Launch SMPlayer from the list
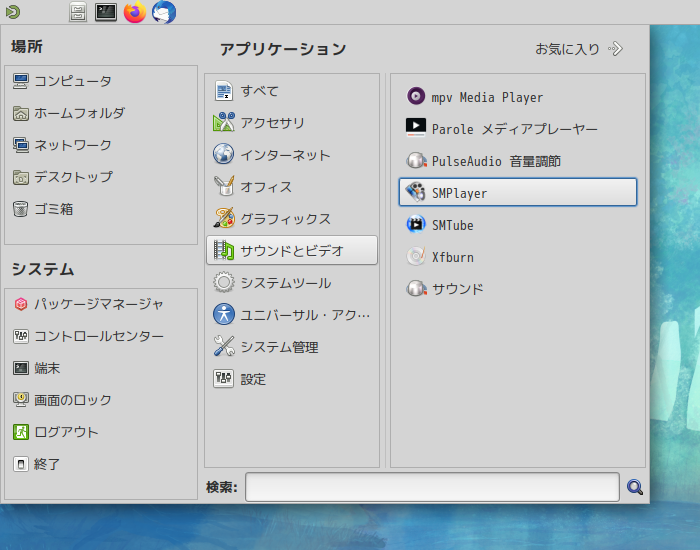Image resolution: width=700 pixels, height=550 pixels. pos(517,192)
